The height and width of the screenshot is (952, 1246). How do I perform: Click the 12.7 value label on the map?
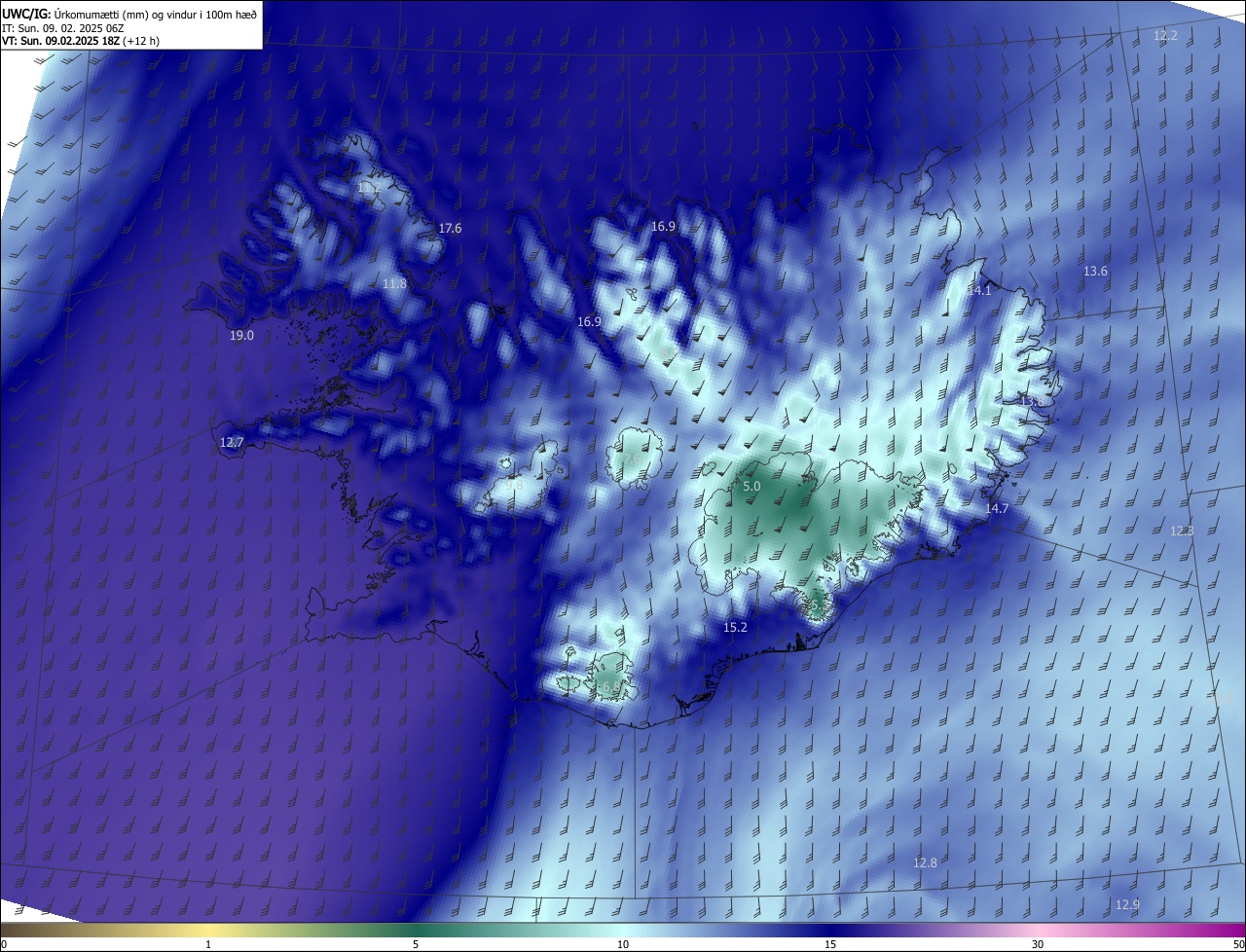(x=232, y=443)
